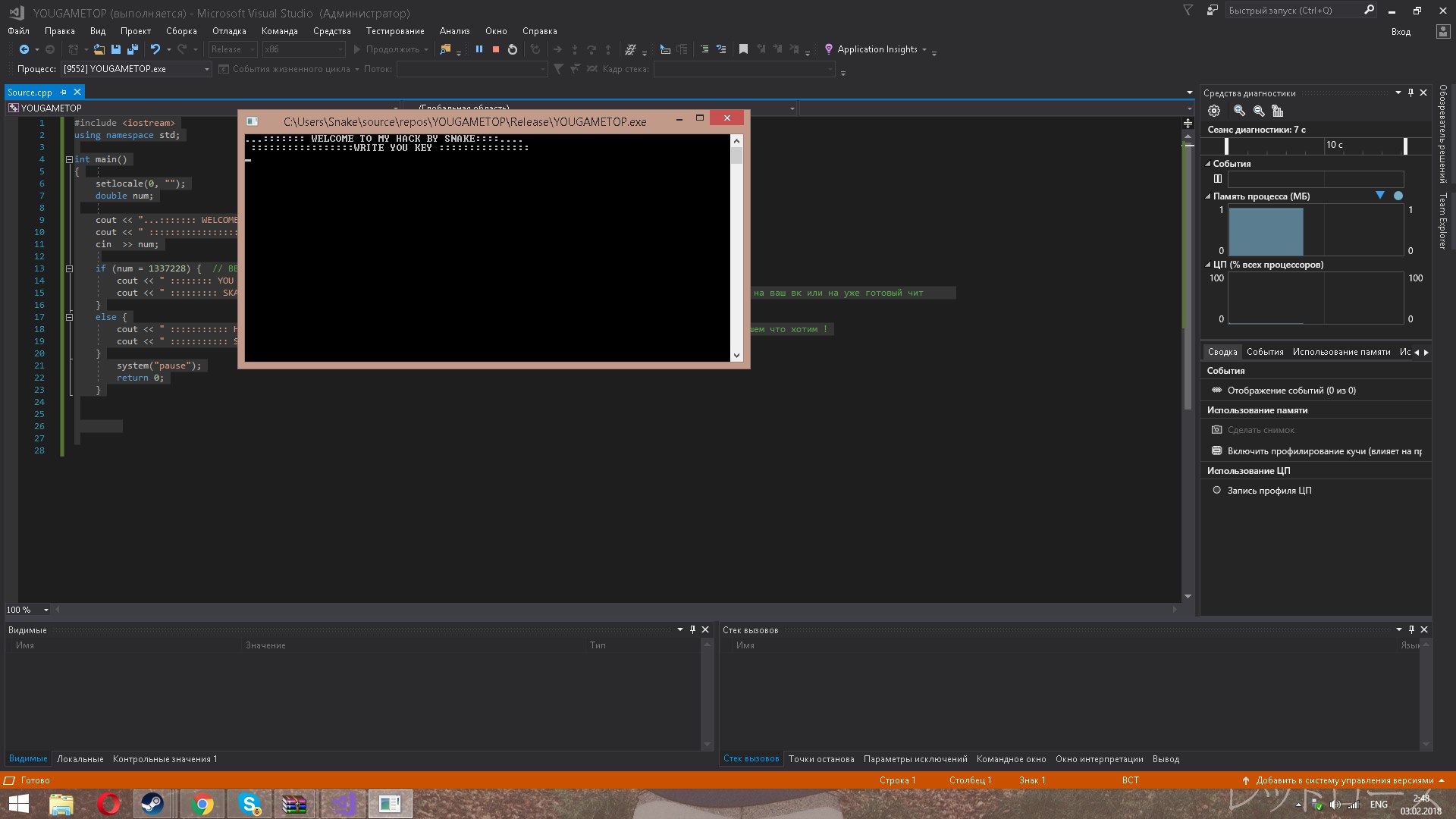Screen dimensions: 1456x819
Task: Click the heap profiling icon
Action: (1216, 450)
